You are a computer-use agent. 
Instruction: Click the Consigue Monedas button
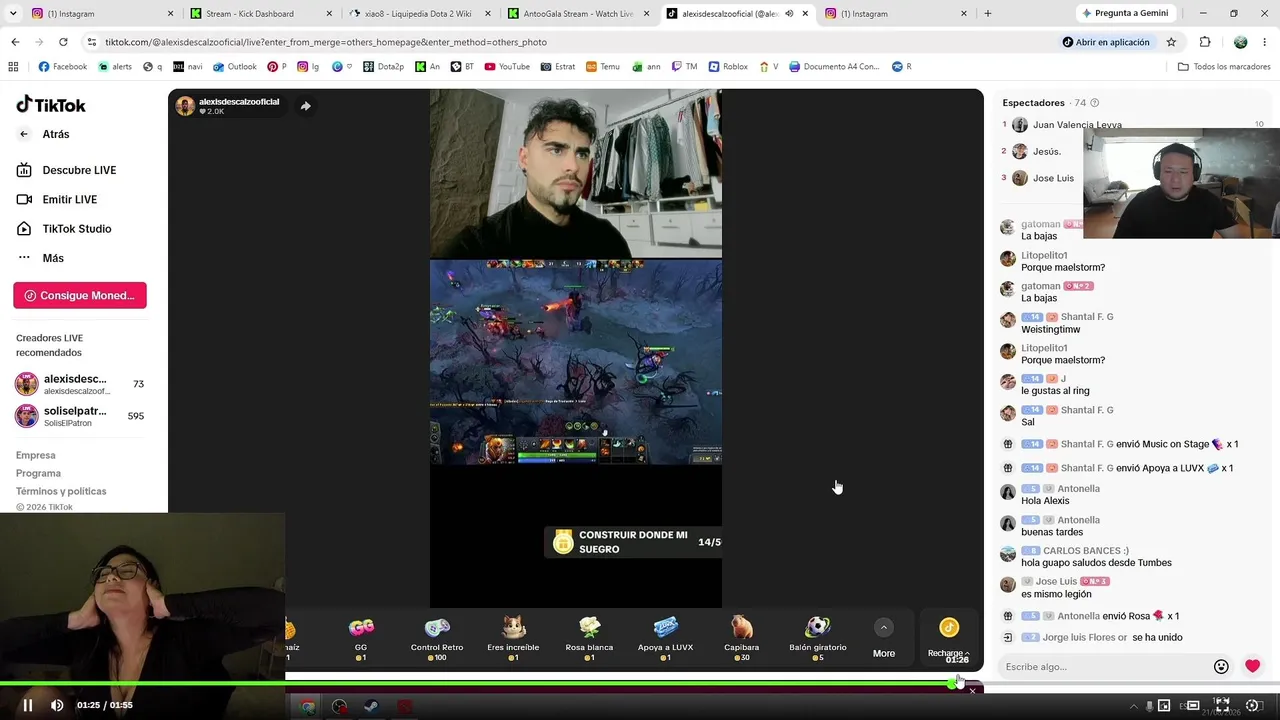point(80,295)
